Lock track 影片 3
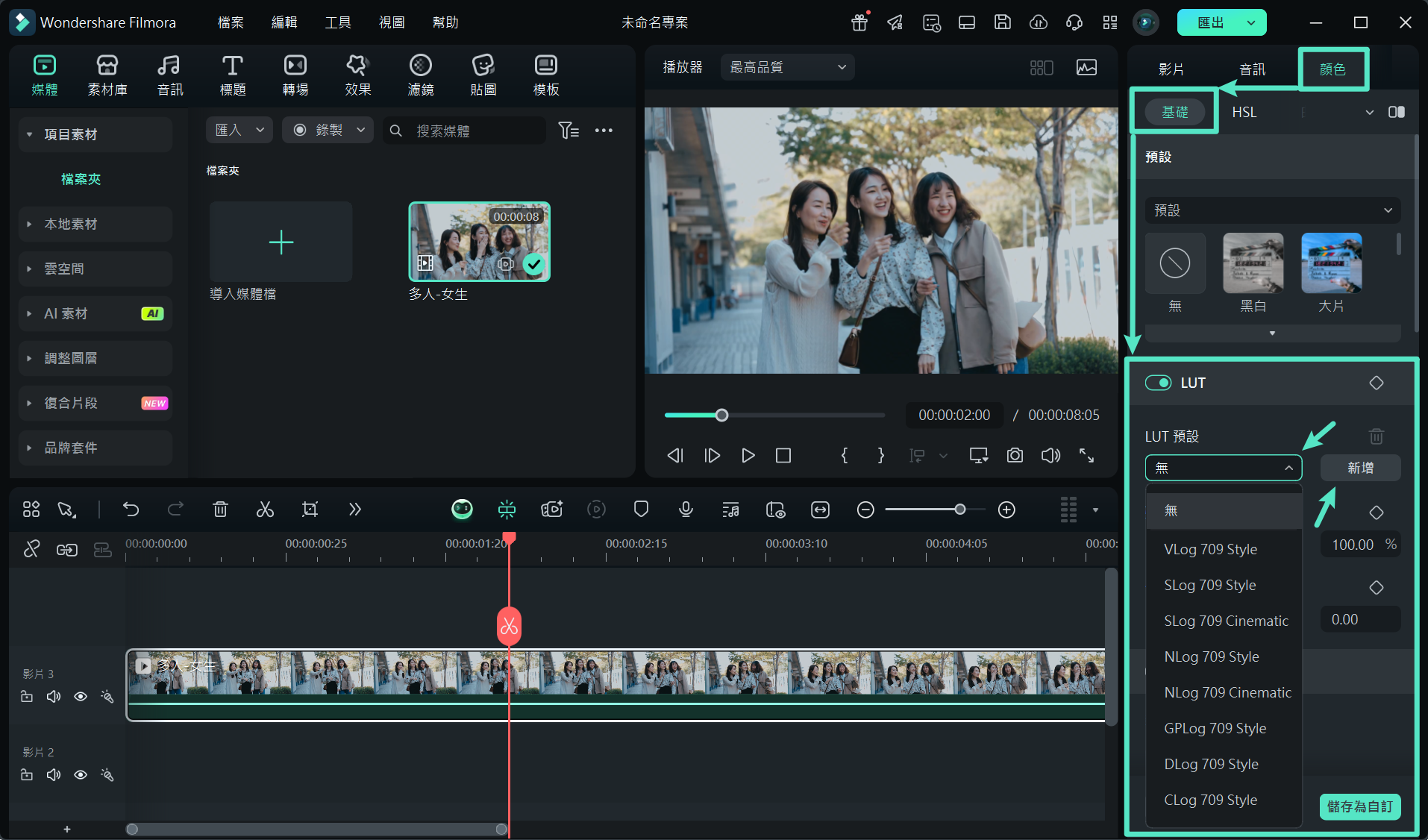Screen dimensions: 1428x840 coord(27,697)
